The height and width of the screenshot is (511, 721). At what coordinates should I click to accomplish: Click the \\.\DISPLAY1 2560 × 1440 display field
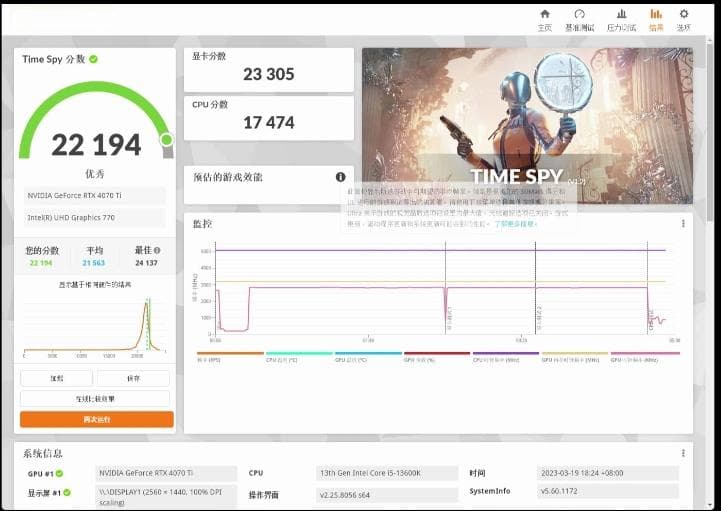(166, 497)
